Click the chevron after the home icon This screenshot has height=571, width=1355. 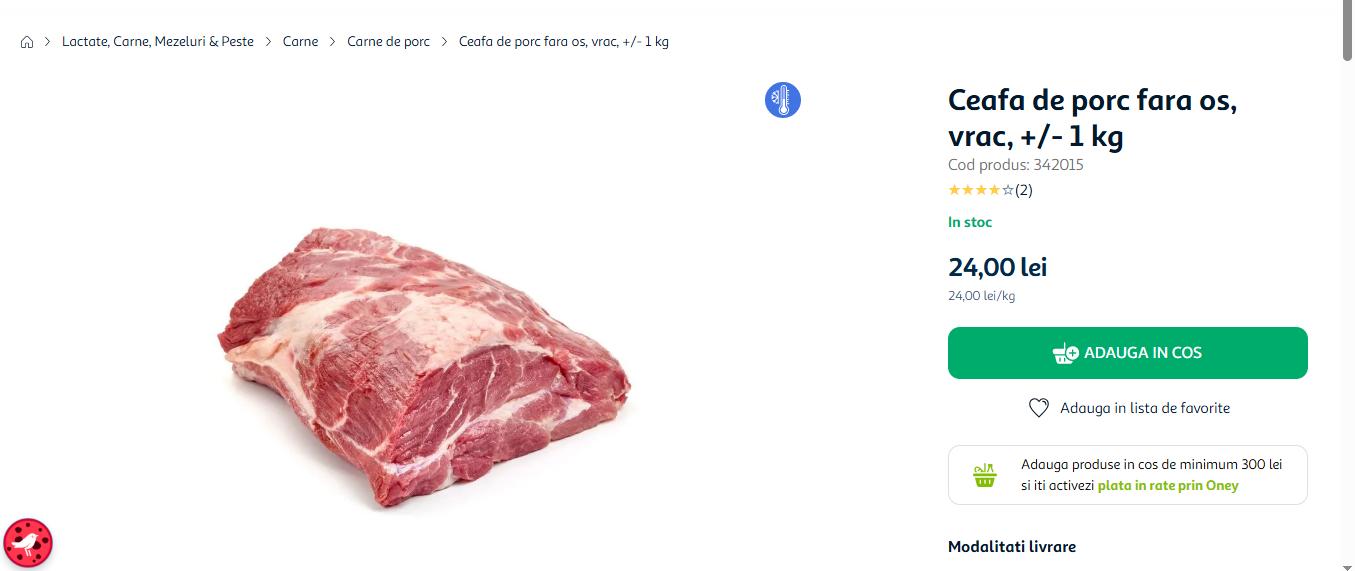pos(47,42)
